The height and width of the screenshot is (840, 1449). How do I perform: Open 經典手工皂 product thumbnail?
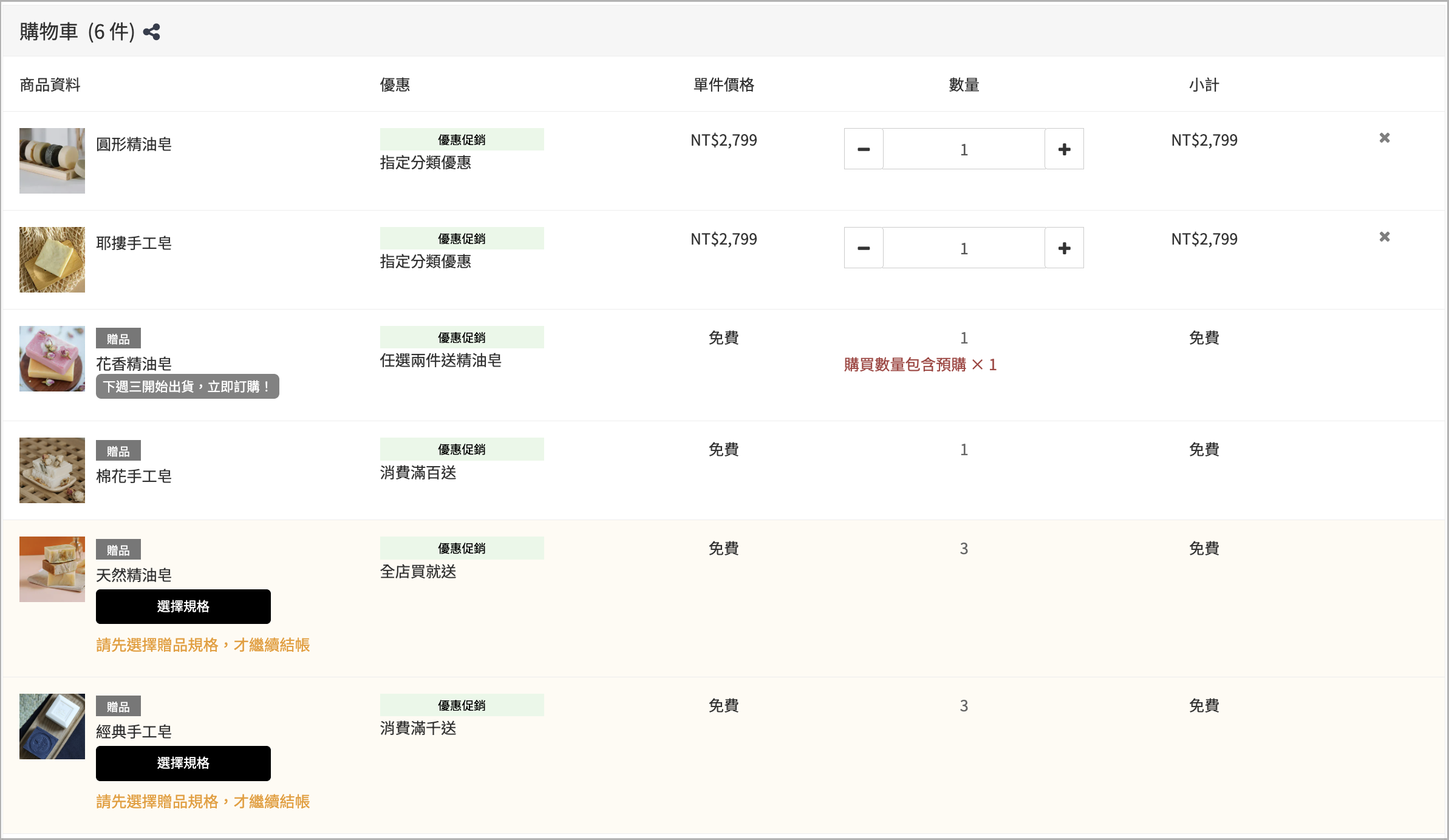(x=52, y=727)
